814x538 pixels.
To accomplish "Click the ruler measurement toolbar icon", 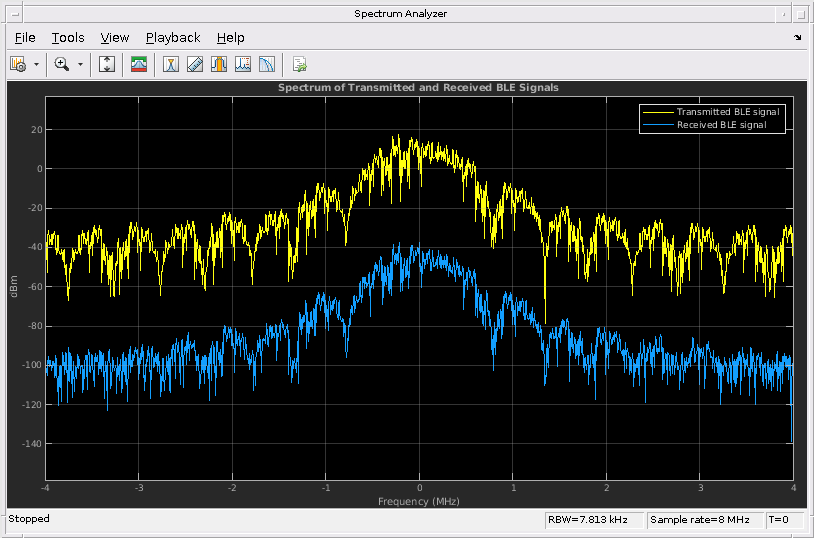I will click(195, 64).
